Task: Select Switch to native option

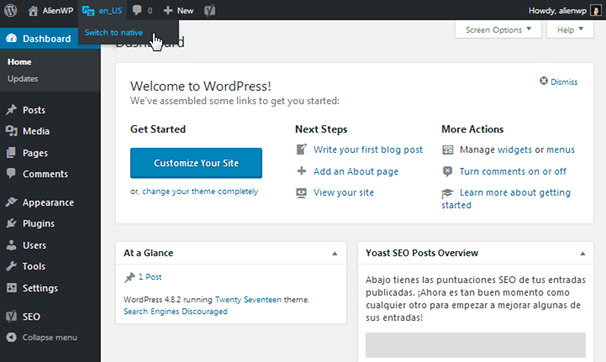Action: 114,32
